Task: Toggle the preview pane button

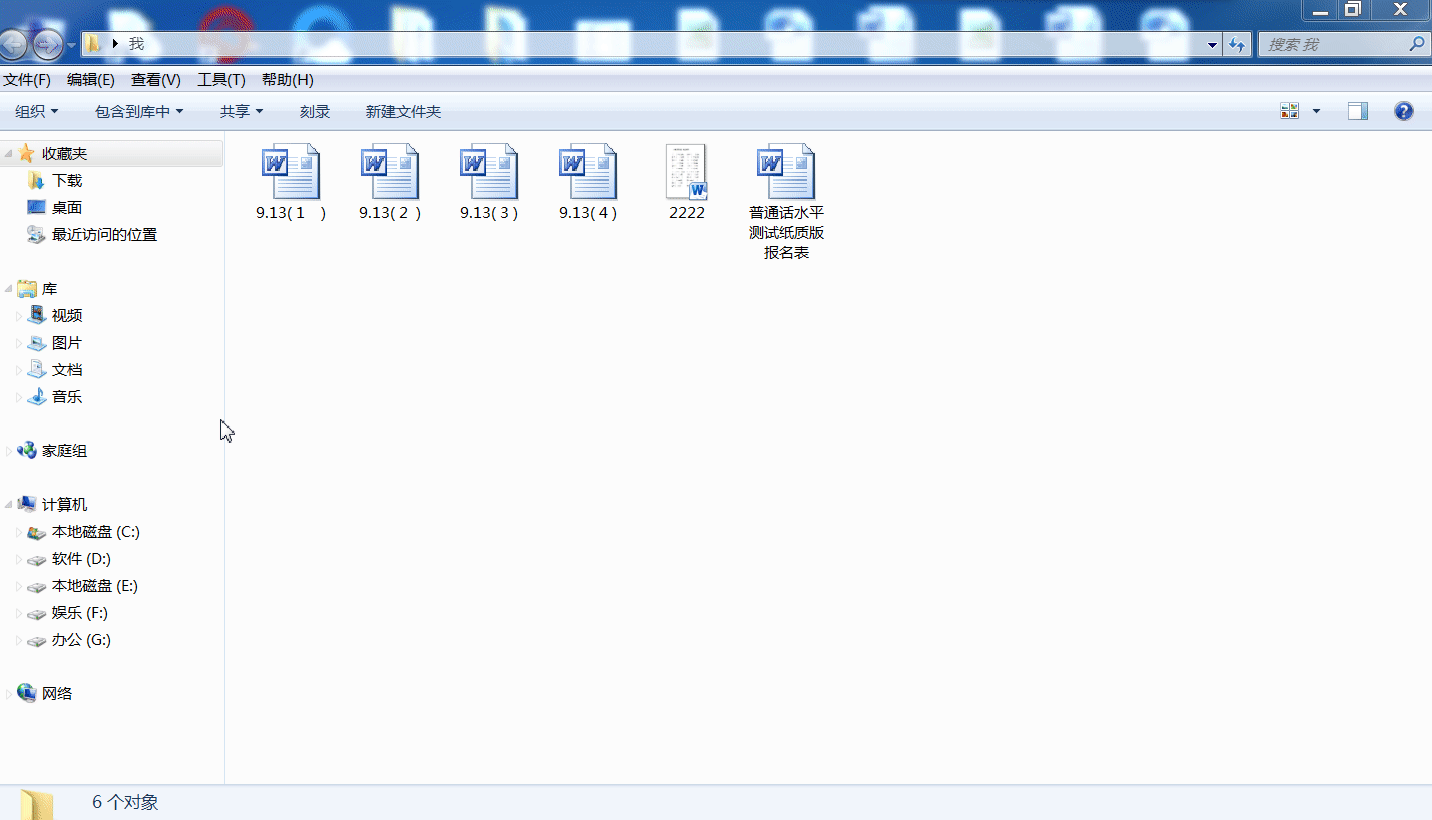Action: pyautogui.click(x=1357, y=111)
